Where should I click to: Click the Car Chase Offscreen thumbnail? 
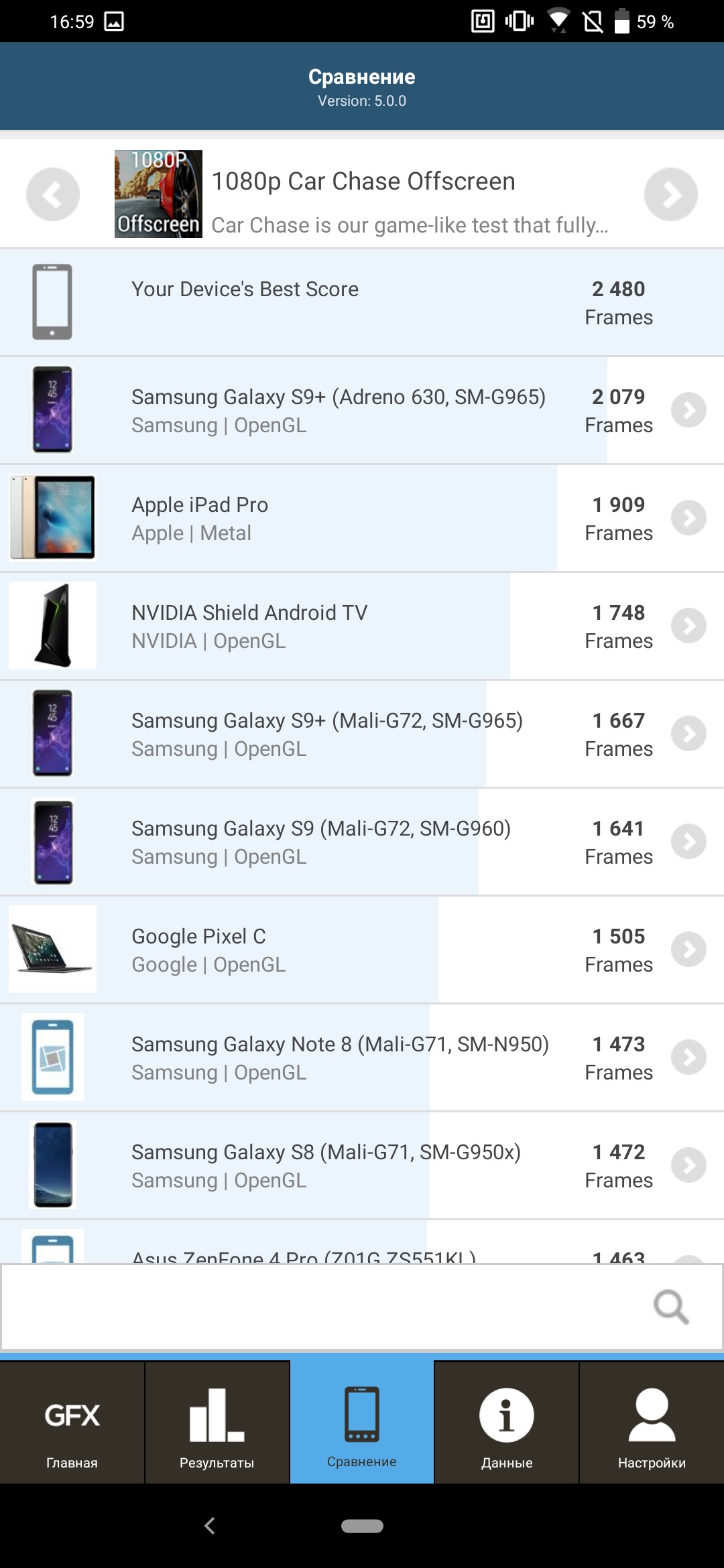[158, 194]
